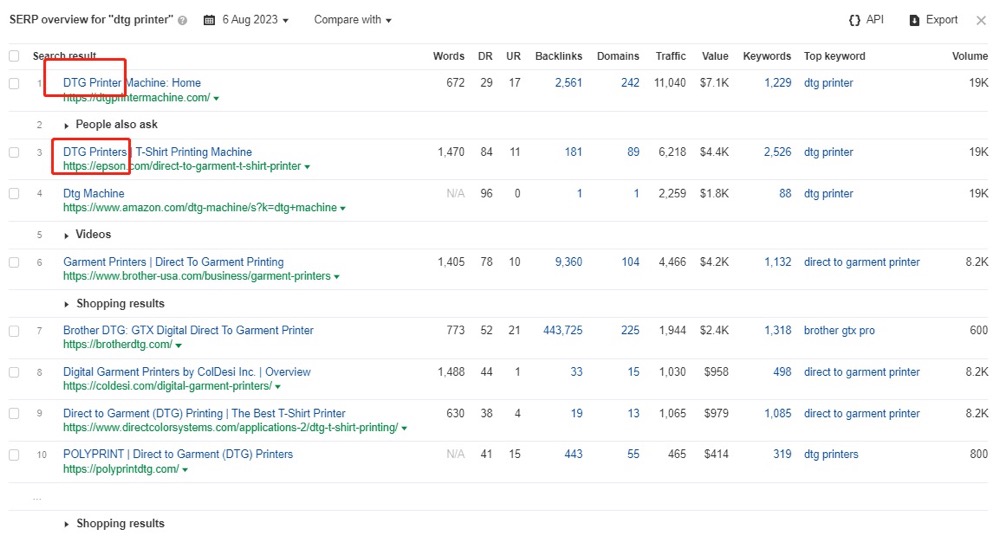This screenshot has height=536, width=1000.
Task: Check the box for DTG Printer Machine: Home
Action: tap(14, 84)
